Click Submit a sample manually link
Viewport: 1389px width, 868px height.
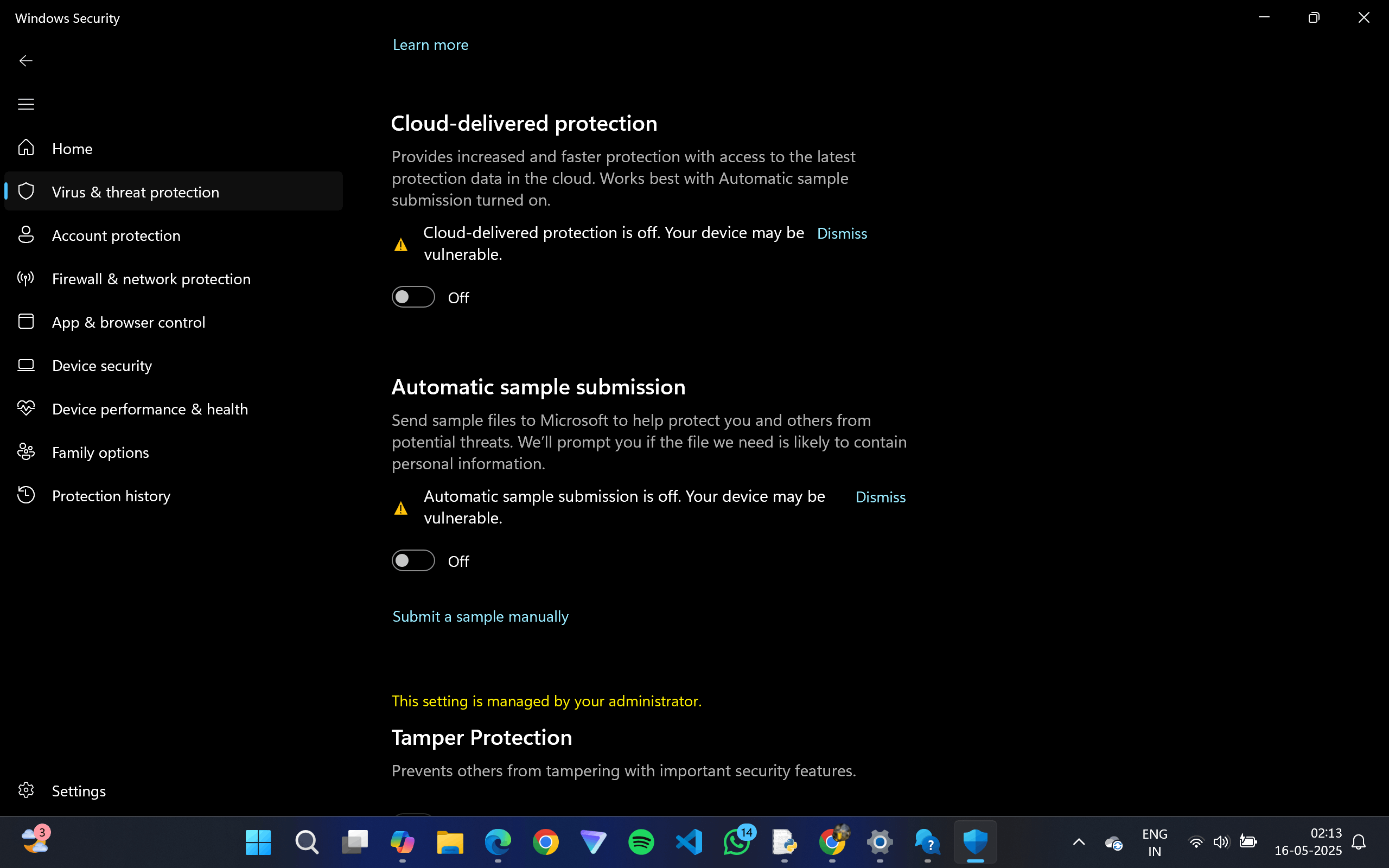[480, 617]
